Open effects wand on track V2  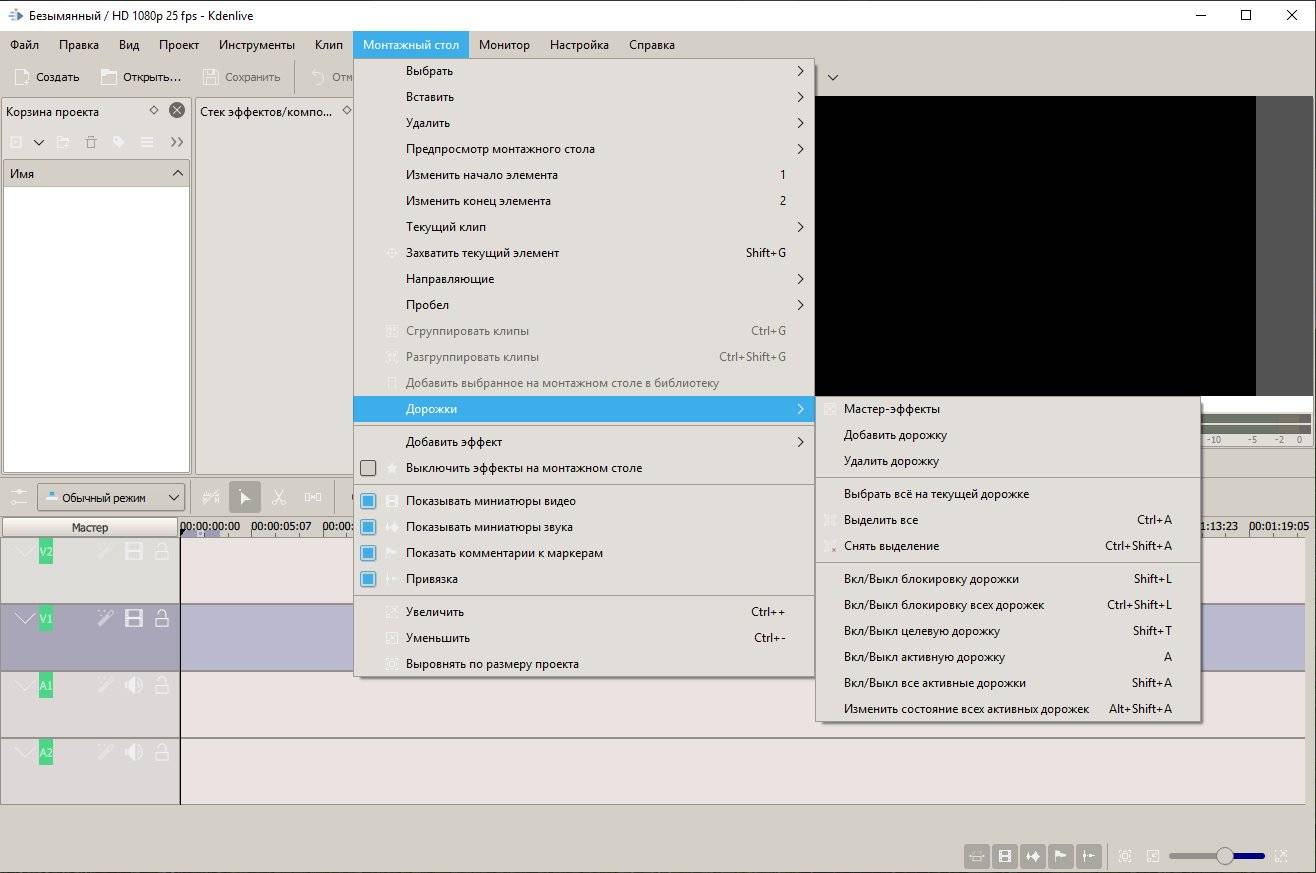[x=105, y=551]
